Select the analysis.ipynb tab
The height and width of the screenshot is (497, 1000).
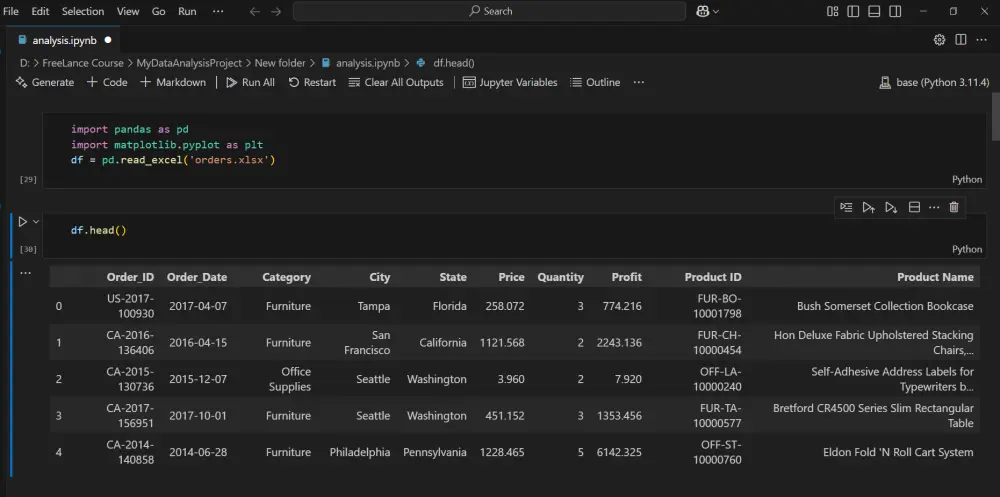click(64, 40)
